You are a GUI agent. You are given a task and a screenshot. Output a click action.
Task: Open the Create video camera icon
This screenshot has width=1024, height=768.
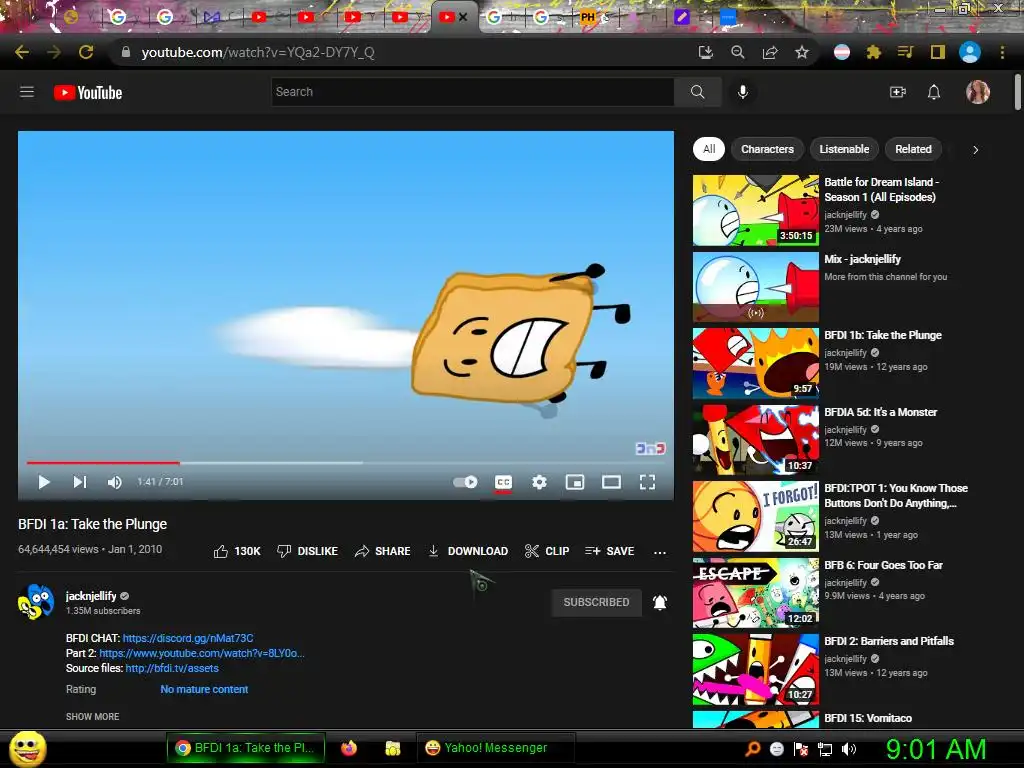pos(898,92)
